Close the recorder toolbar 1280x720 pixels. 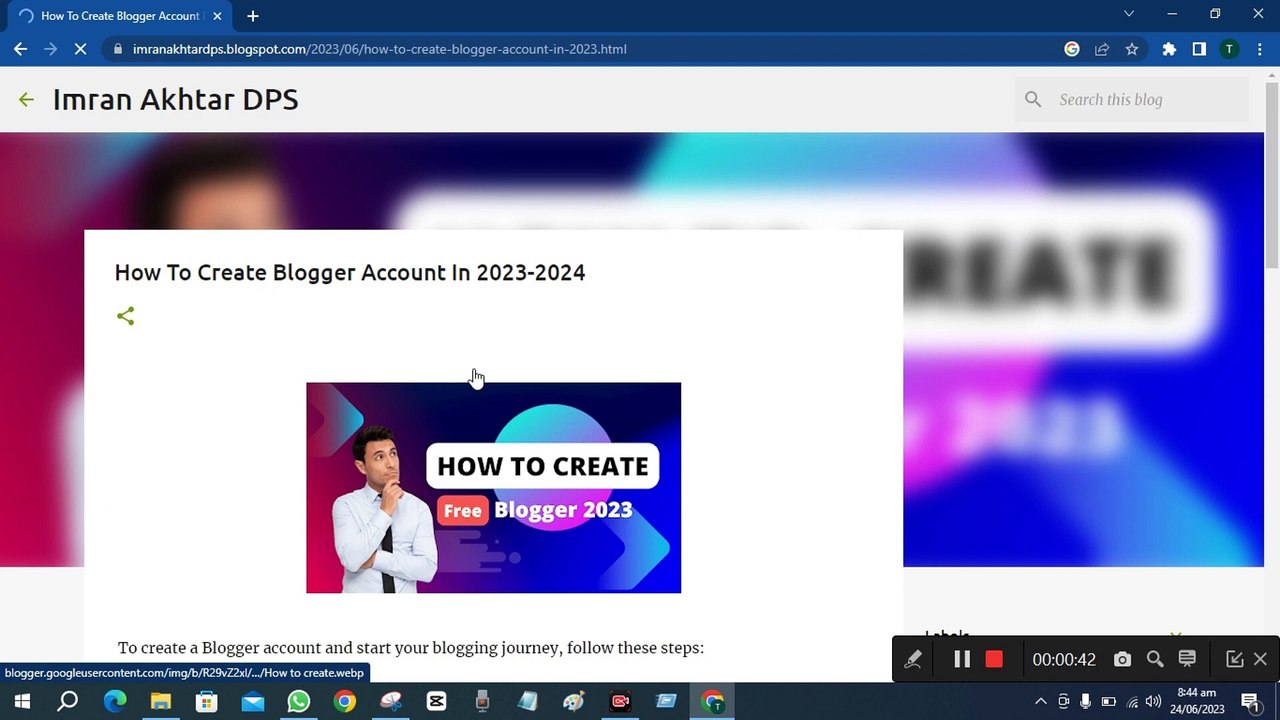pos(1260,659)
